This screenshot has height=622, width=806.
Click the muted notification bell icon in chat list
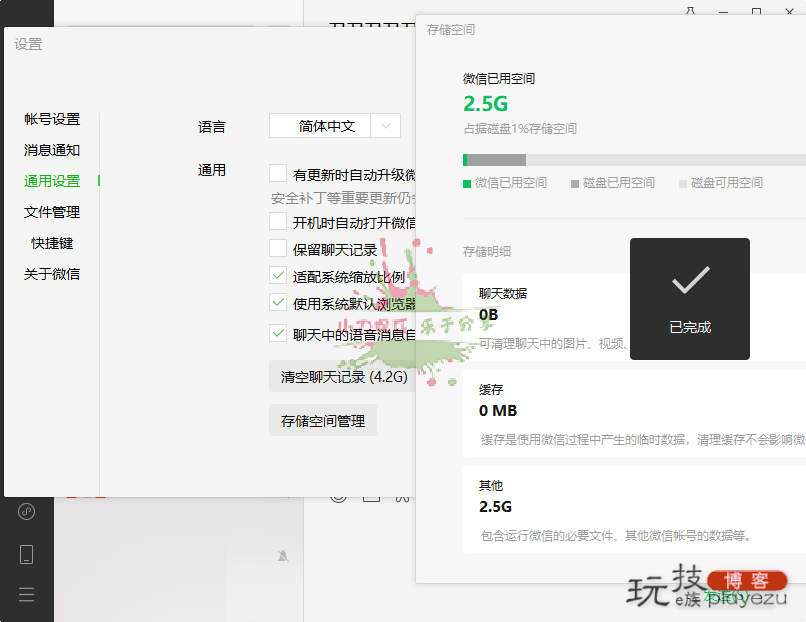(x=283, y=556)
